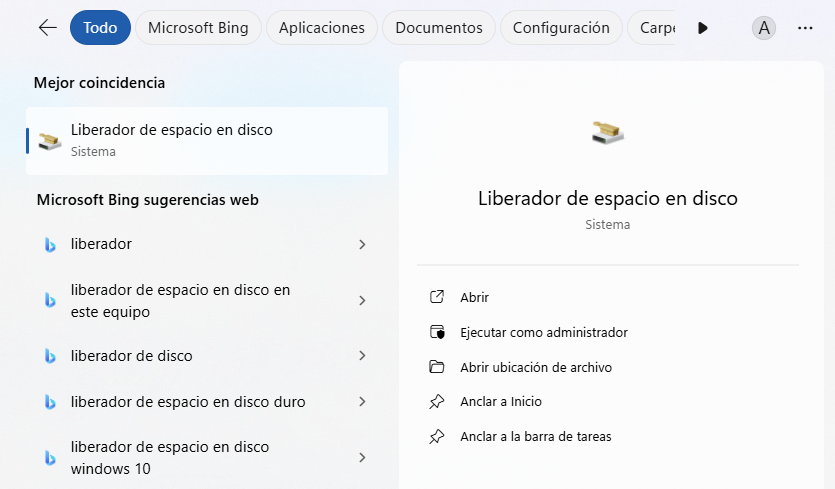Screen dimensions: 835x489
Task: Open the Aplicaciones filter tab
Action: click(322, 28)
